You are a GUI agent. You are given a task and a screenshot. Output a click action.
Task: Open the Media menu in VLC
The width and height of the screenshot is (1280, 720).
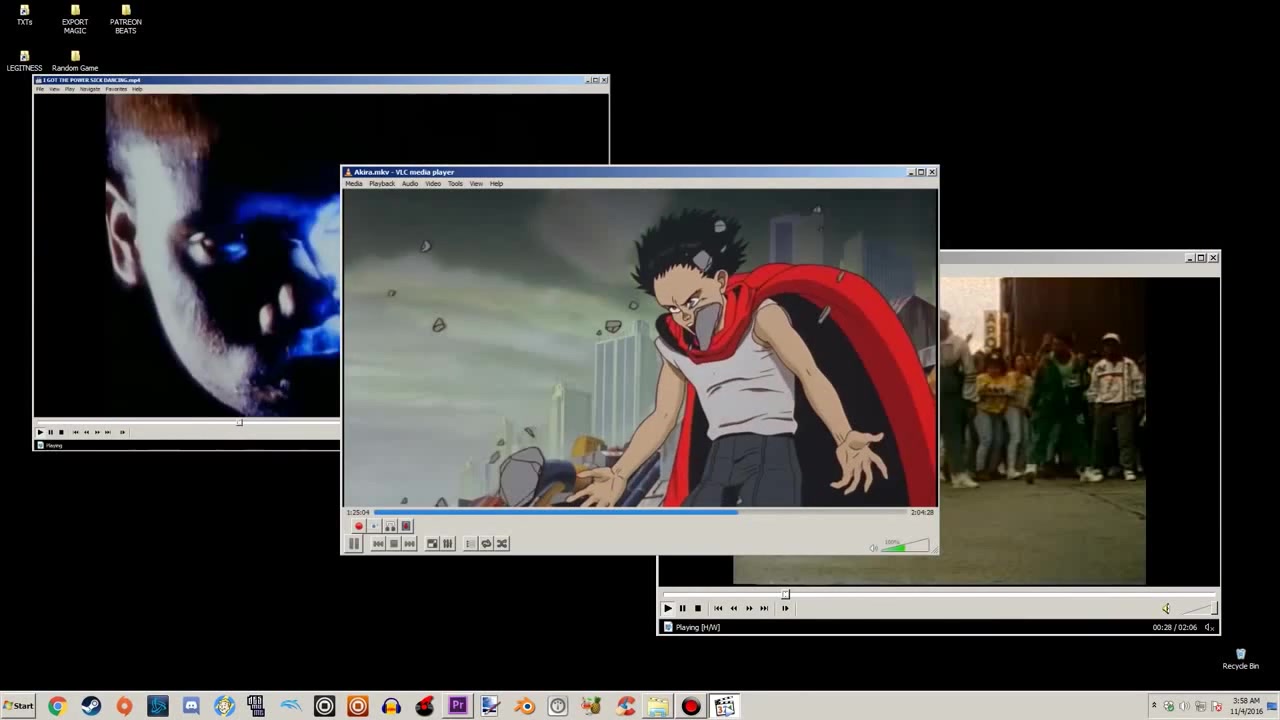point(354,184)
